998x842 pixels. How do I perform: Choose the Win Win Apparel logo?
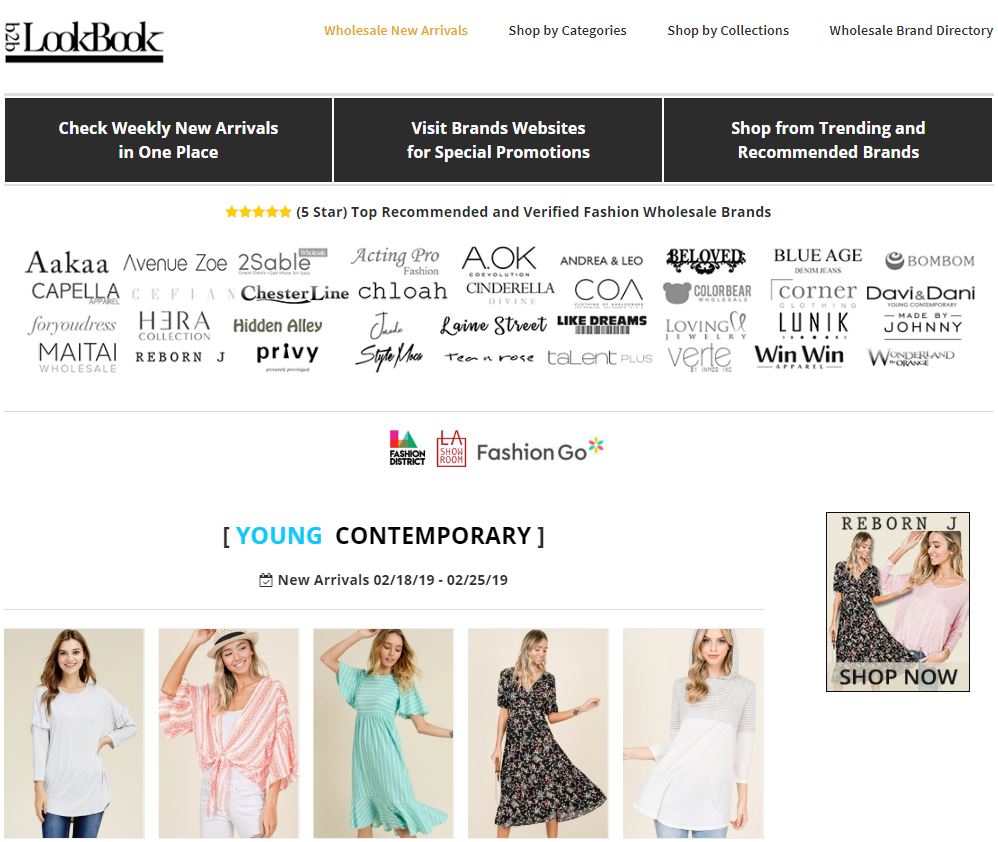[x=799, y=356]
